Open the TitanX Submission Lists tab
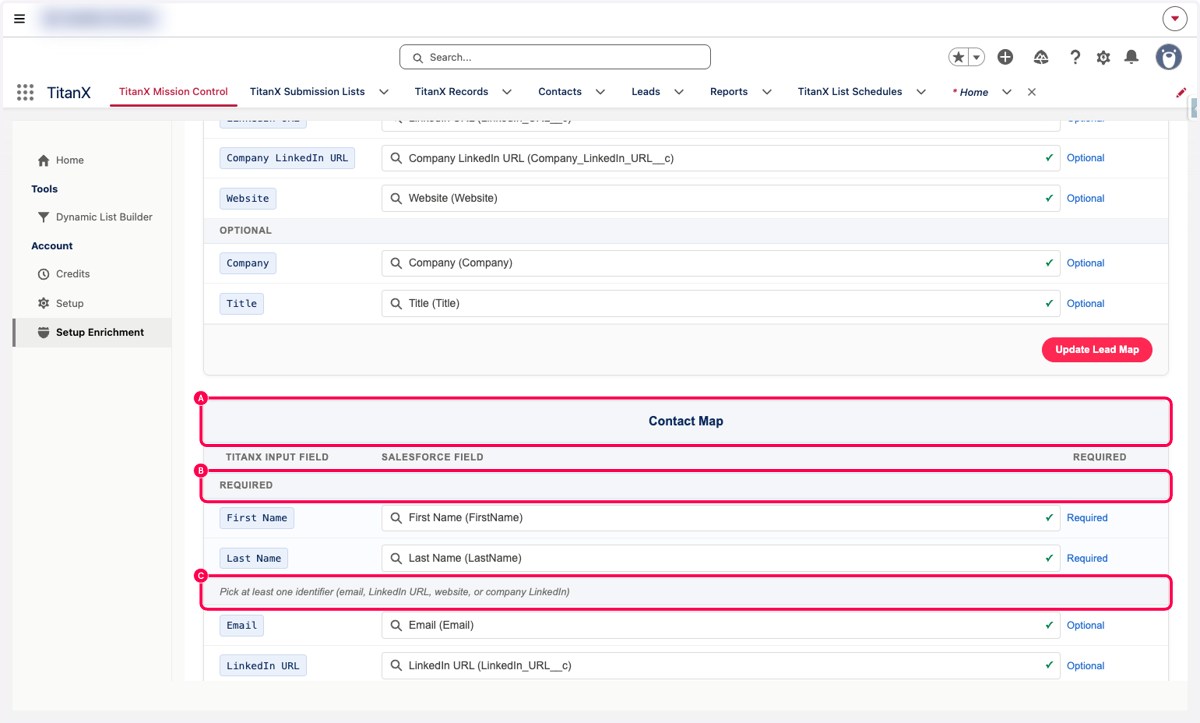Viewport: 1200px width, 723px height. coord(307,92)
